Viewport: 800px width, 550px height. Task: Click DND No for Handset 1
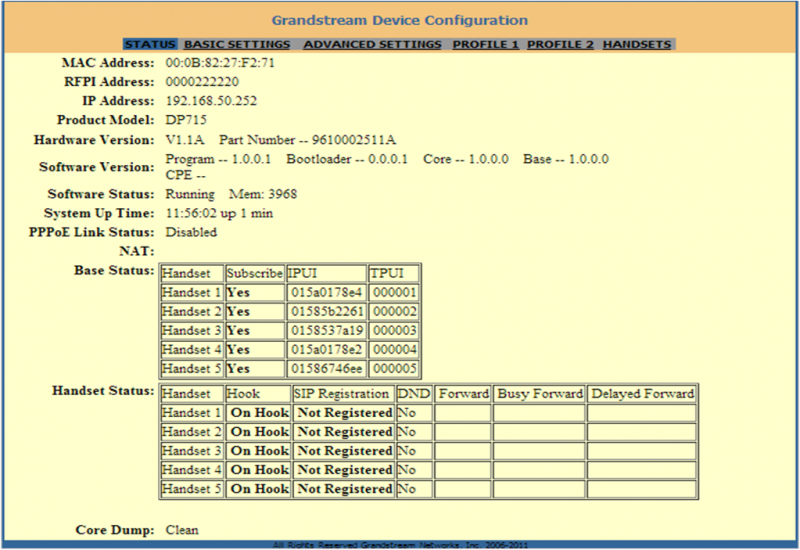point(414,413)
